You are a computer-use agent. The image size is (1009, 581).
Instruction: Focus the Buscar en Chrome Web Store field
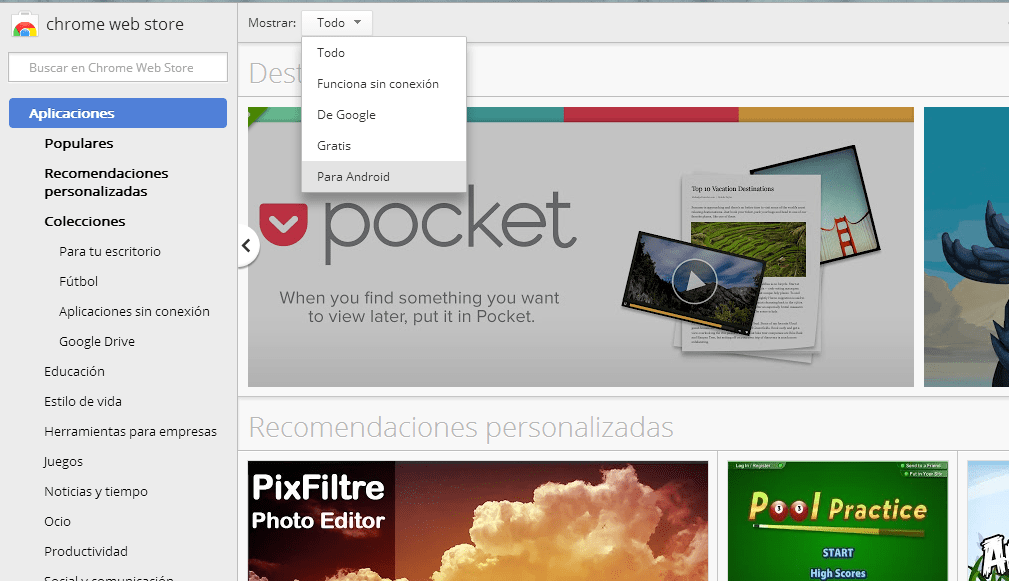(118, 68)
